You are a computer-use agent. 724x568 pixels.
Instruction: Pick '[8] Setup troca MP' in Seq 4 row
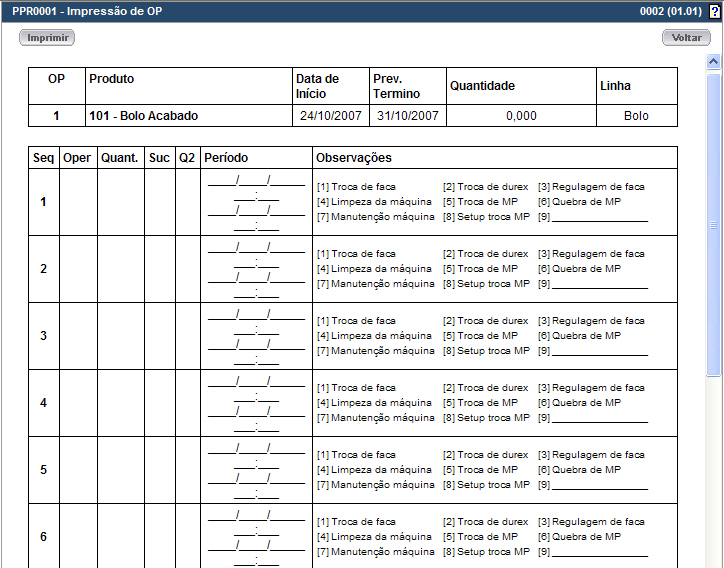click(486, 418)
